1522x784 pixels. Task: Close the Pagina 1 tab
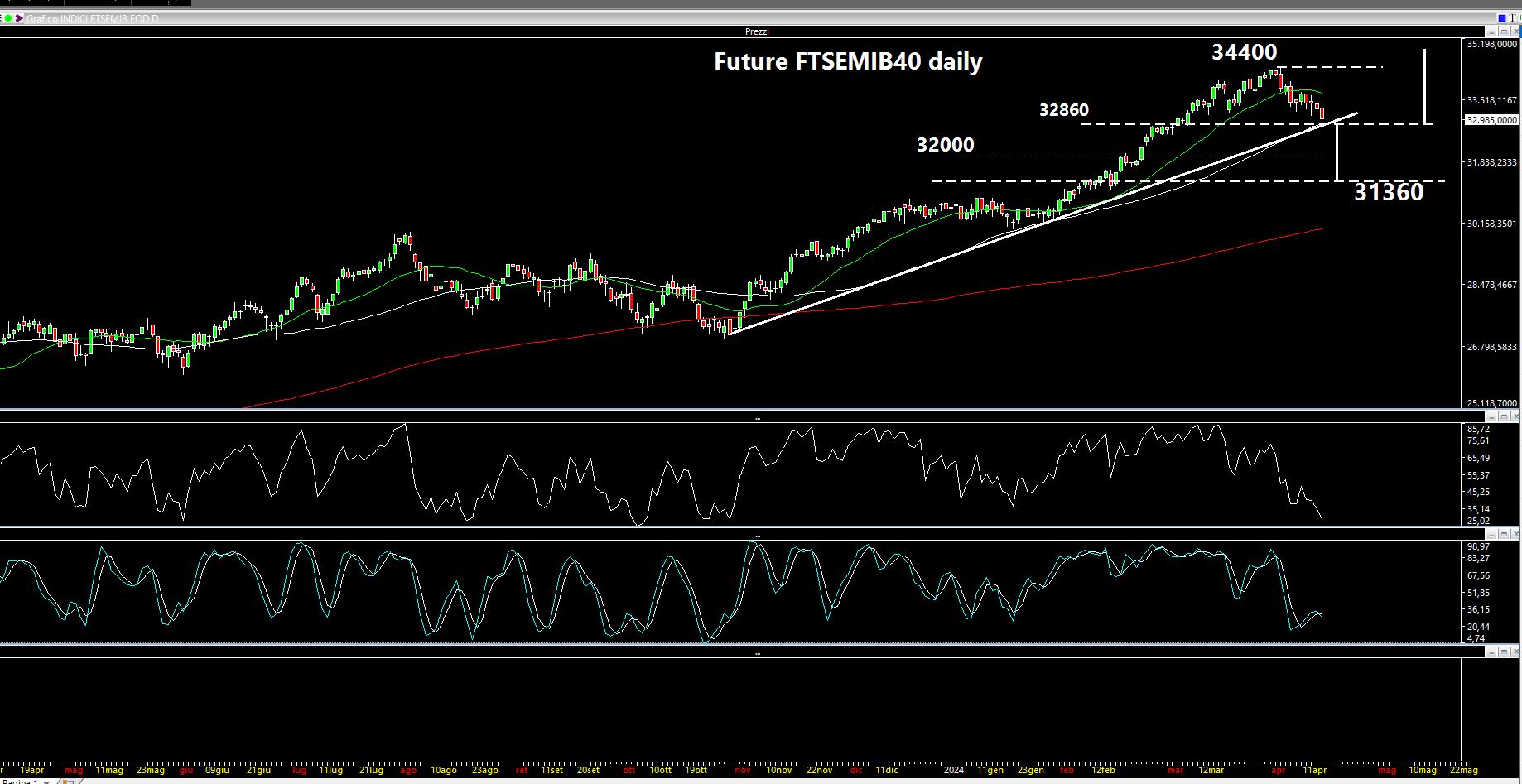[x=46, y=781]
